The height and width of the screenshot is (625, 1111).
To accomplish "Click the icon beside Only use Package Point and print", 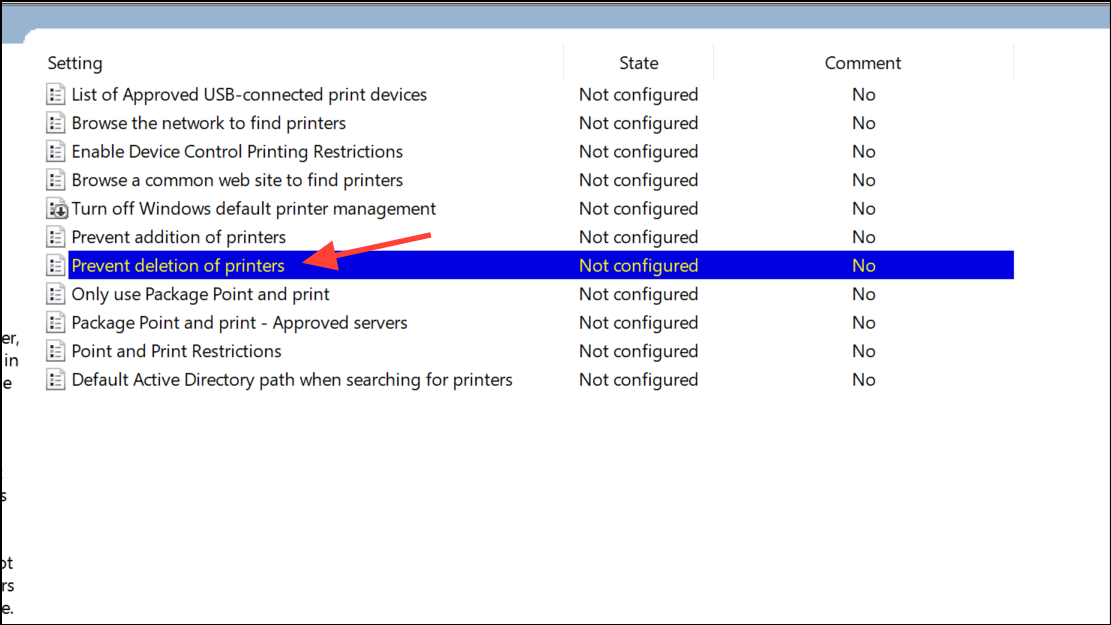I will pos(56,295).
